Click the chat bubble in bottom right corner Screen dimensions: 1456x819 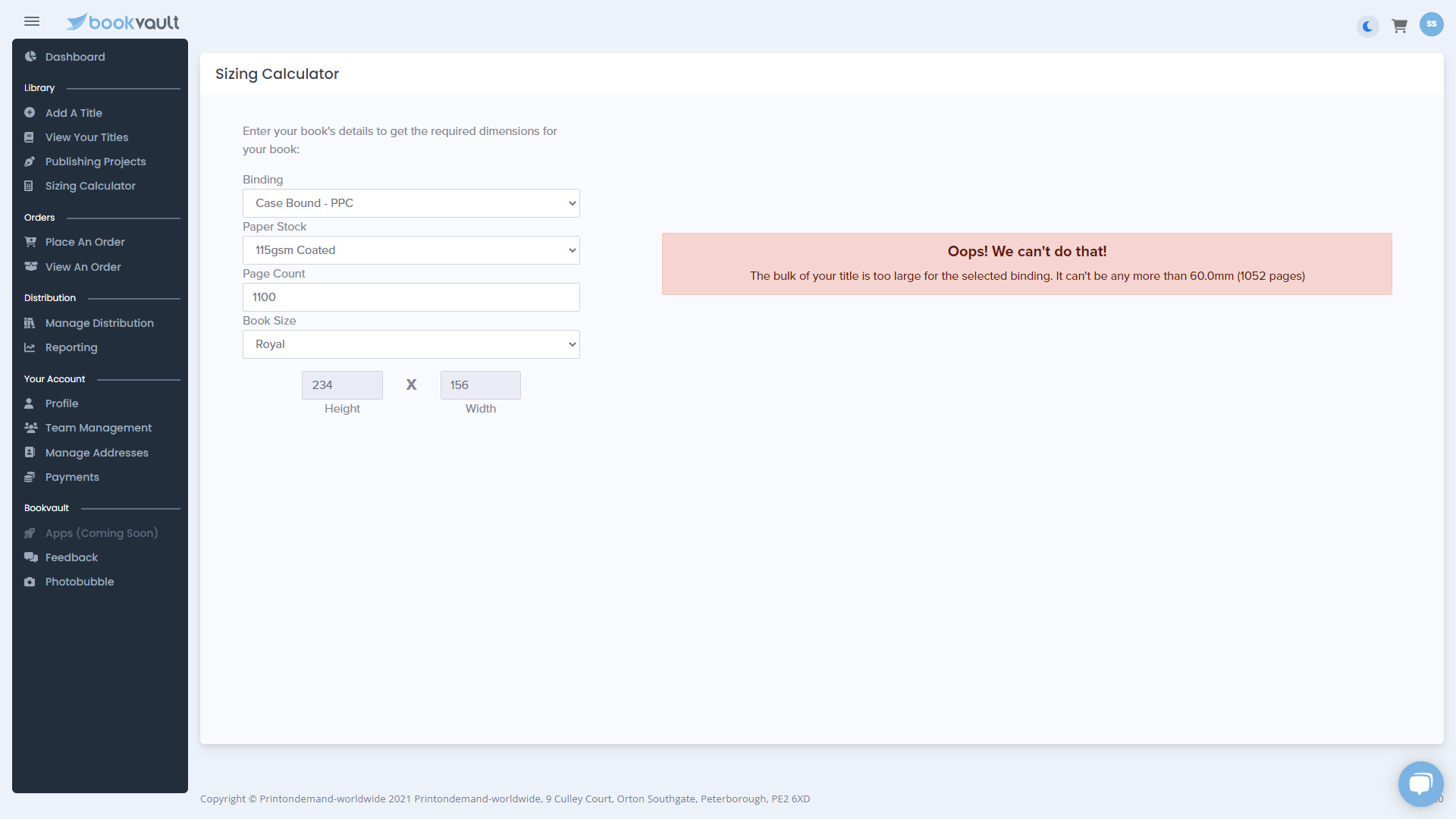(x=1421, y=783)
